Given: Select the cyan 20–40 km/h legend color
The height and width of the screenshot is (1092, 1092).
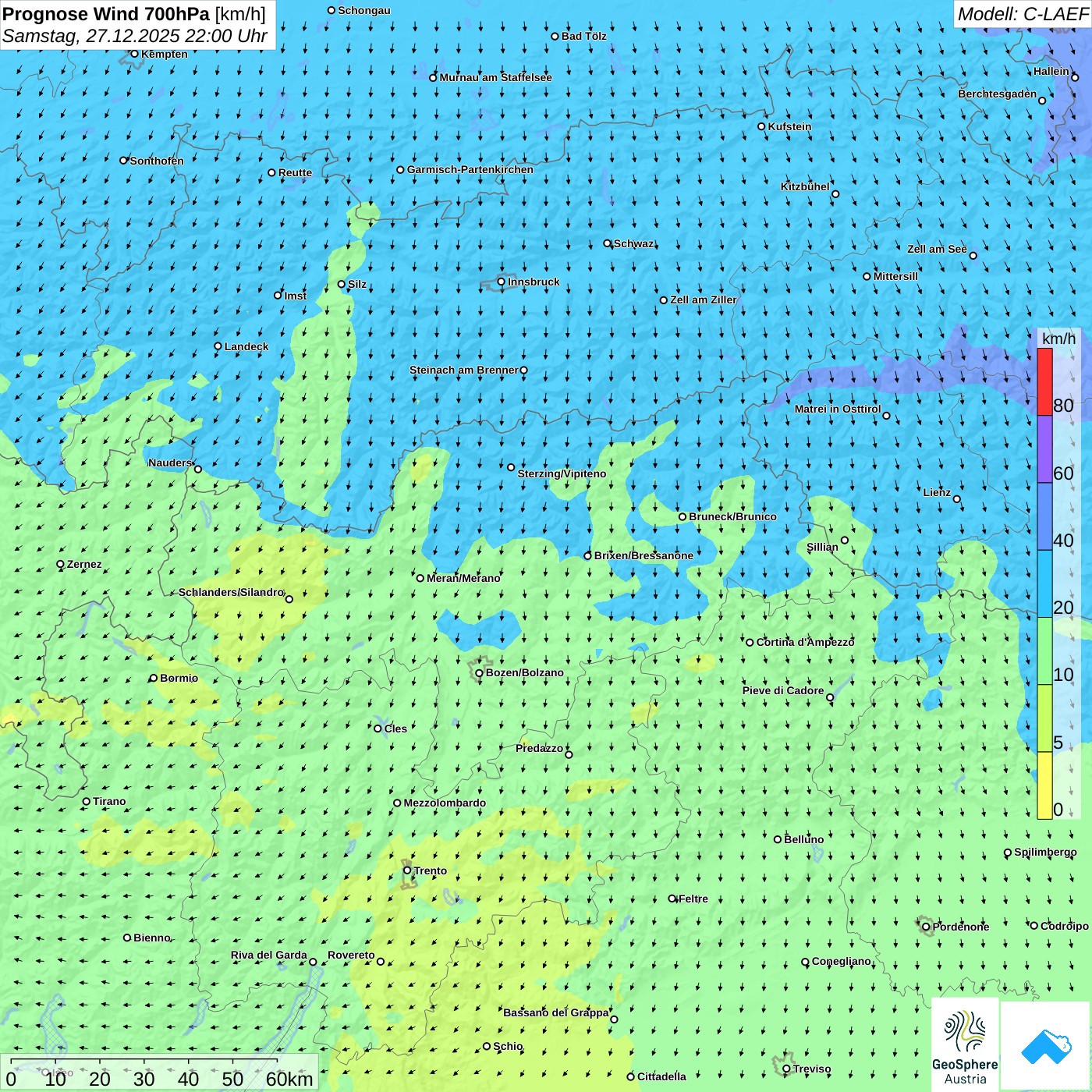Looking at the screenshot, I should tap(1044, 584).
